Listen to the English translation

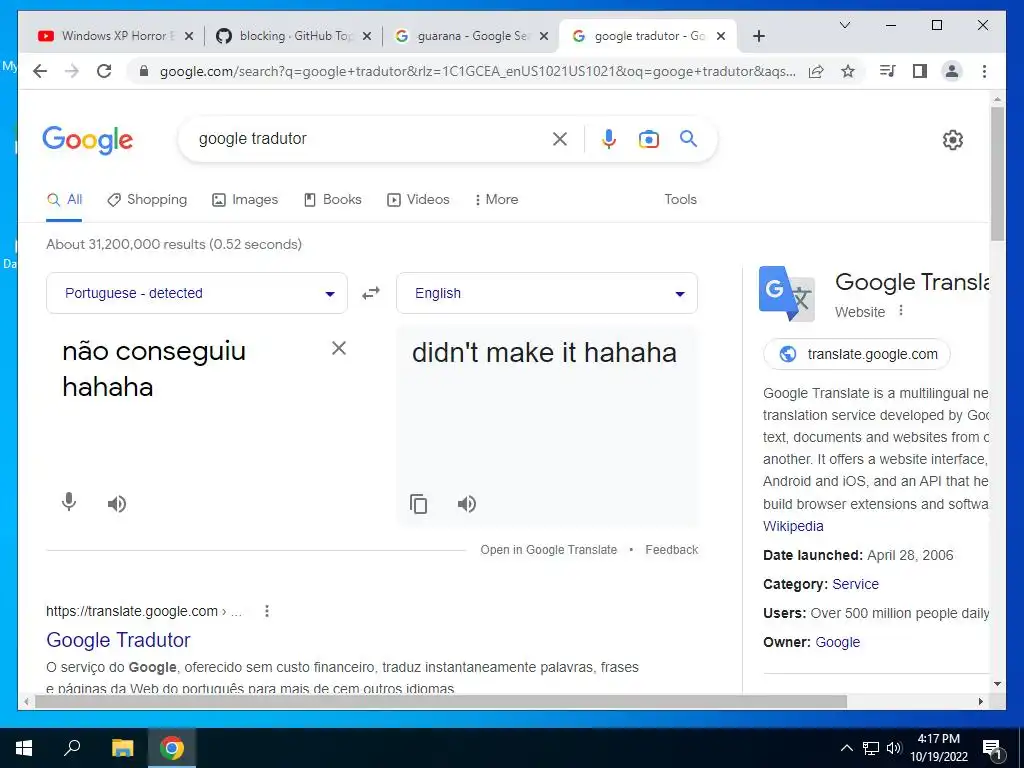pos(466,504)
